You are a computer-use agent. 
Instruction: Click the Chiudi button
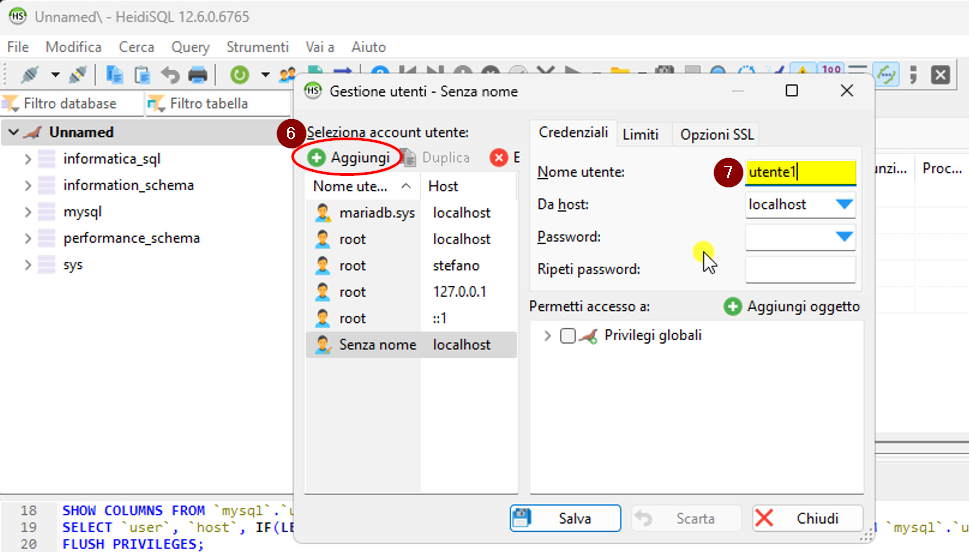[x=807, y=518]
